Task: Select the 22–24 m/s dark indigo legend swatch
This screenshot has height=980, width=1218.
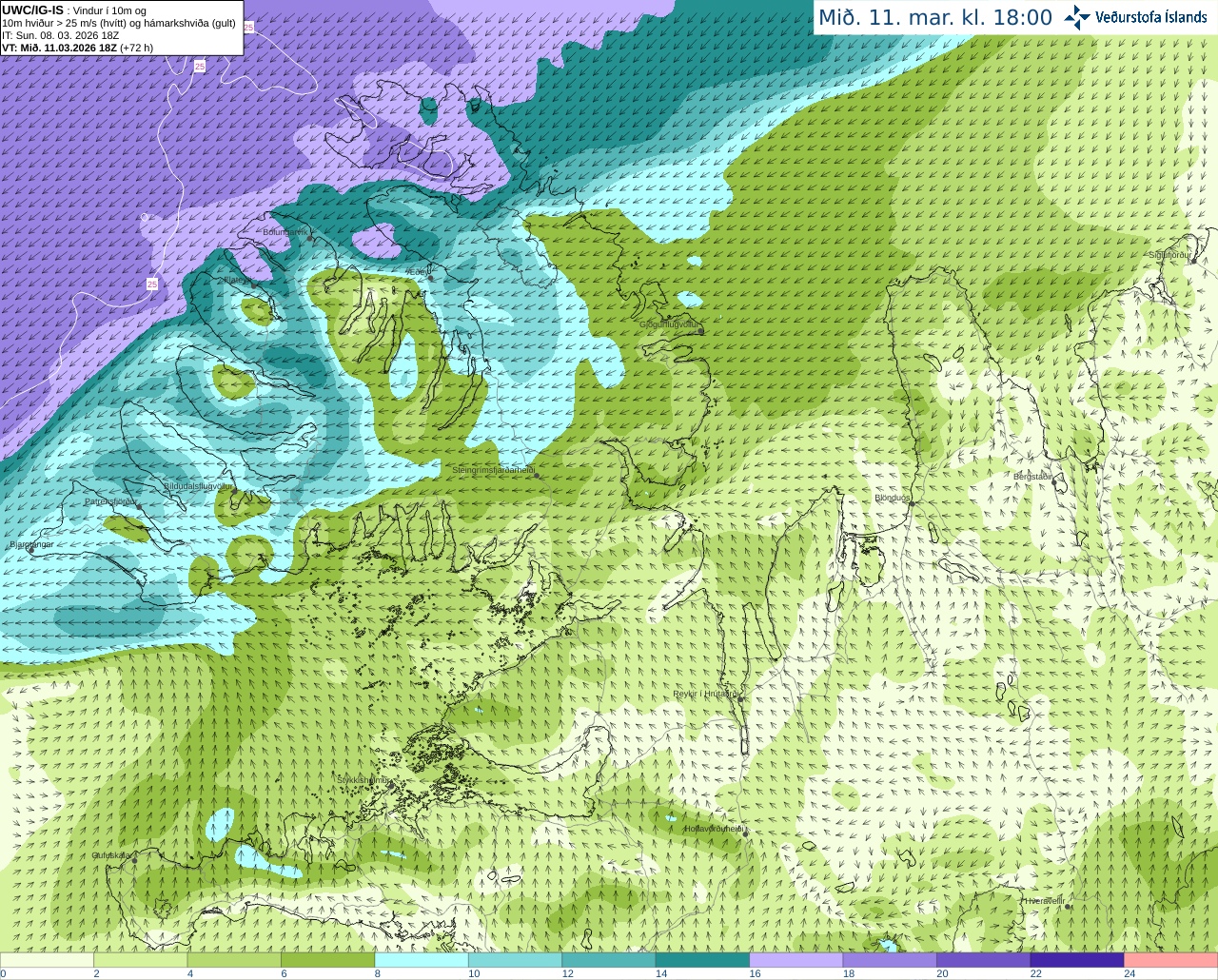Action: click(1077, 960)
